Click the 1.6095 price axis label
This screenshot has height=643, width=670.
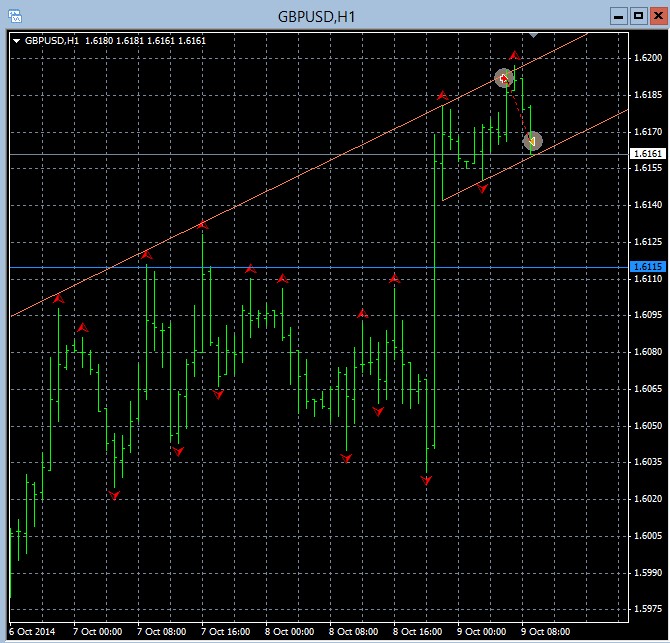click(x=648, y=315)
